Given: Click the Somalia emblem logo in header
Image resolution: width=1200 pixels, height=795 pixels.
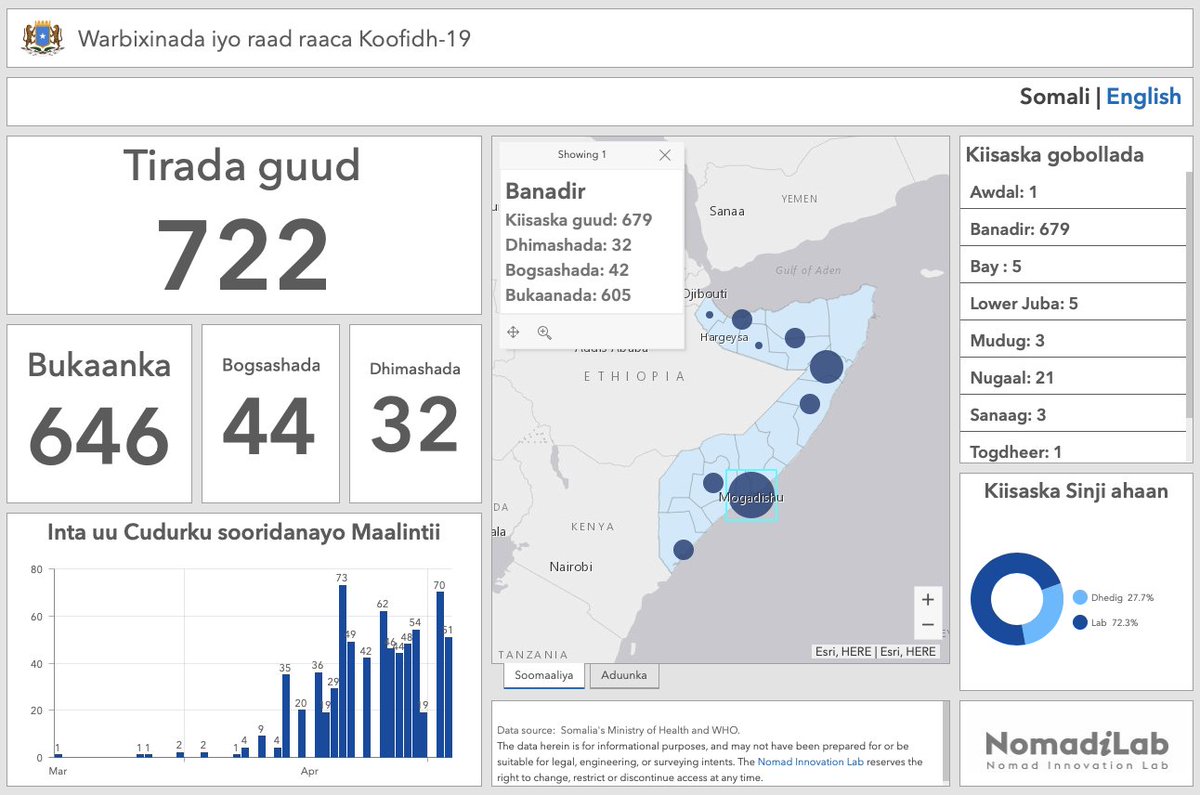Looking at the screenshot, I should pyautogui.click(x=42, y=38).
